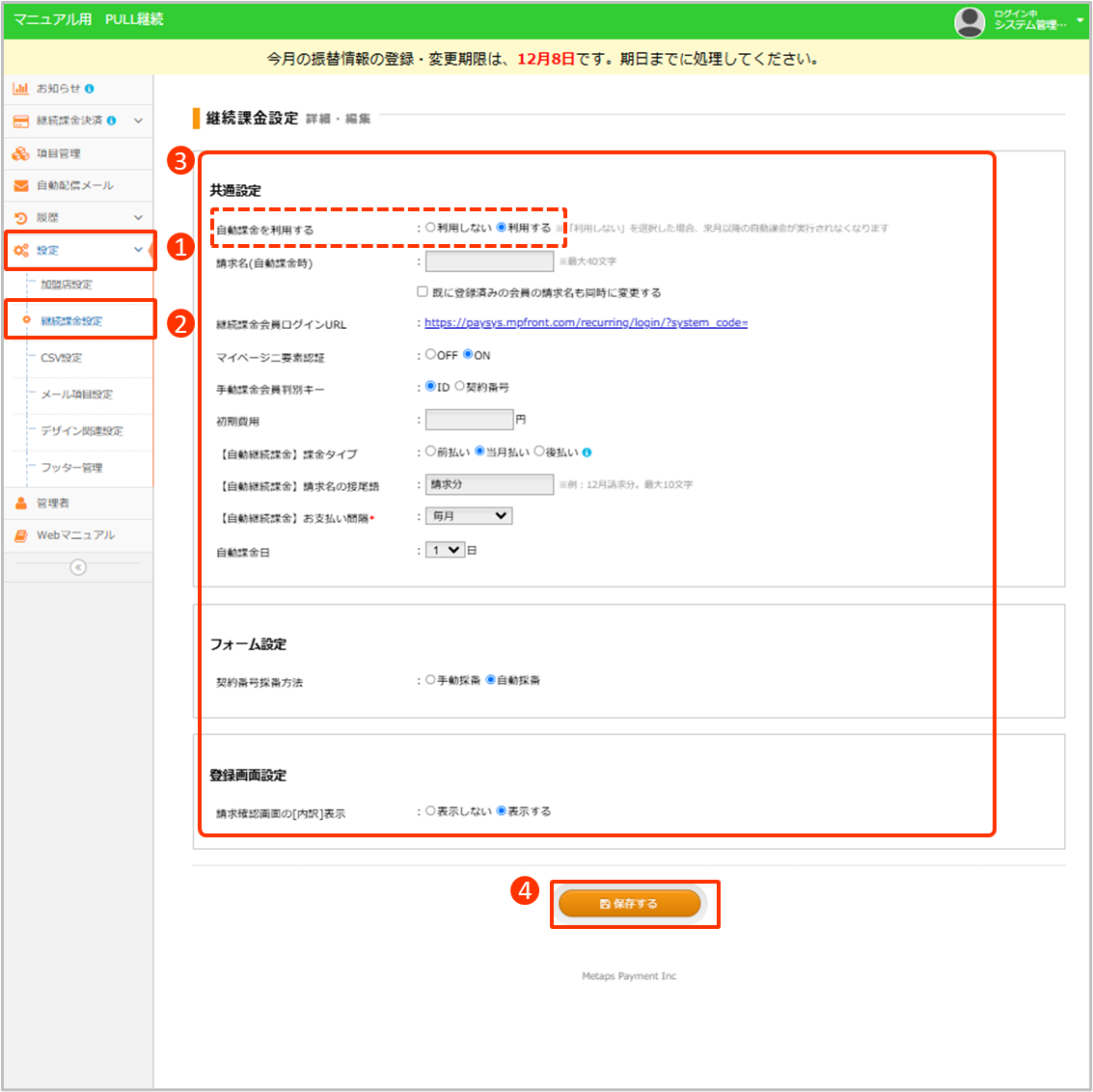Viewport: 1093px width, 1092px height.
Task: Select 手動採番 for 契約番号採番方法
Action: 431,680
